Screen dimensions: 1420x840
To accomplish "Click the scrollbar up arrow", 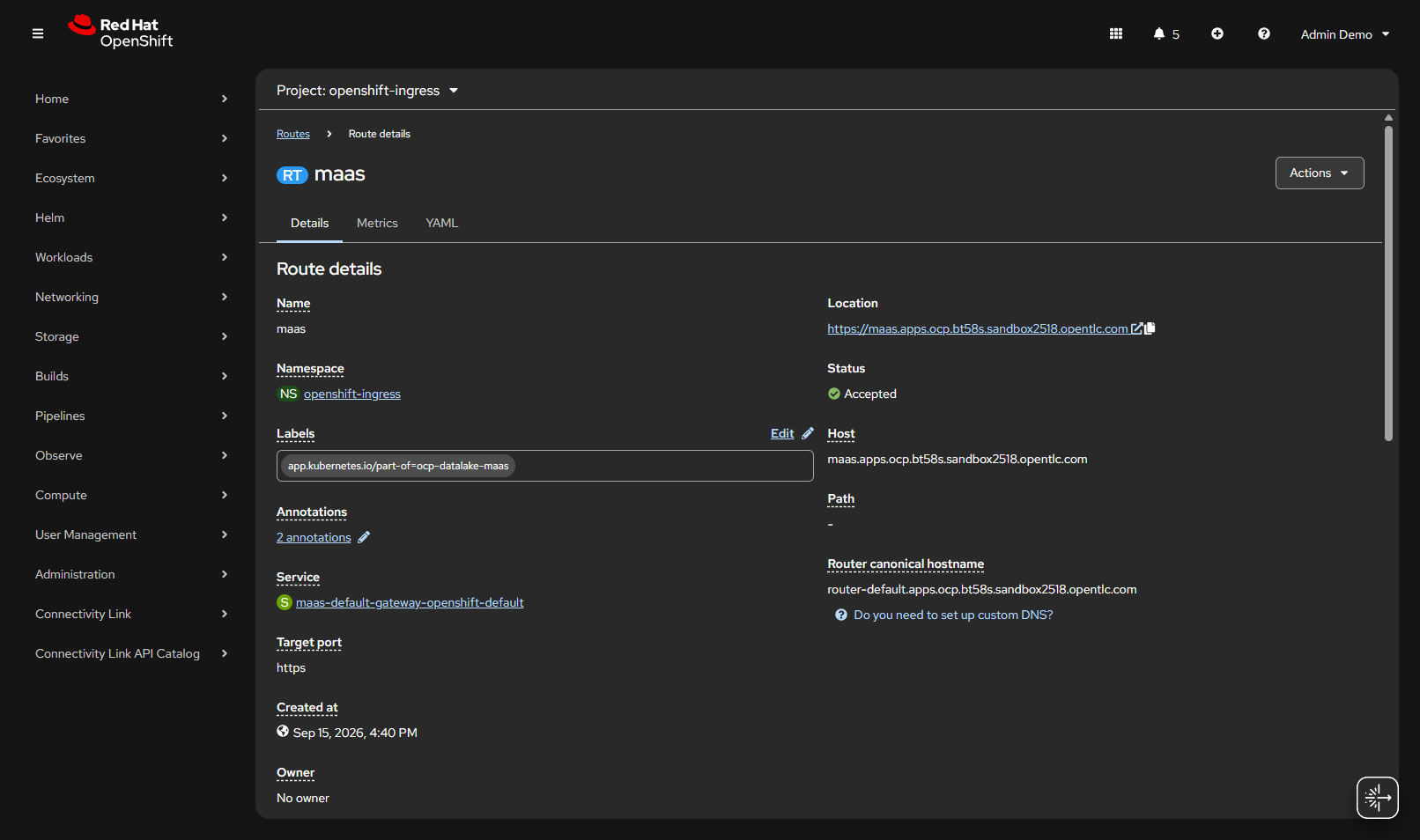I will [x=1388, y=117].
